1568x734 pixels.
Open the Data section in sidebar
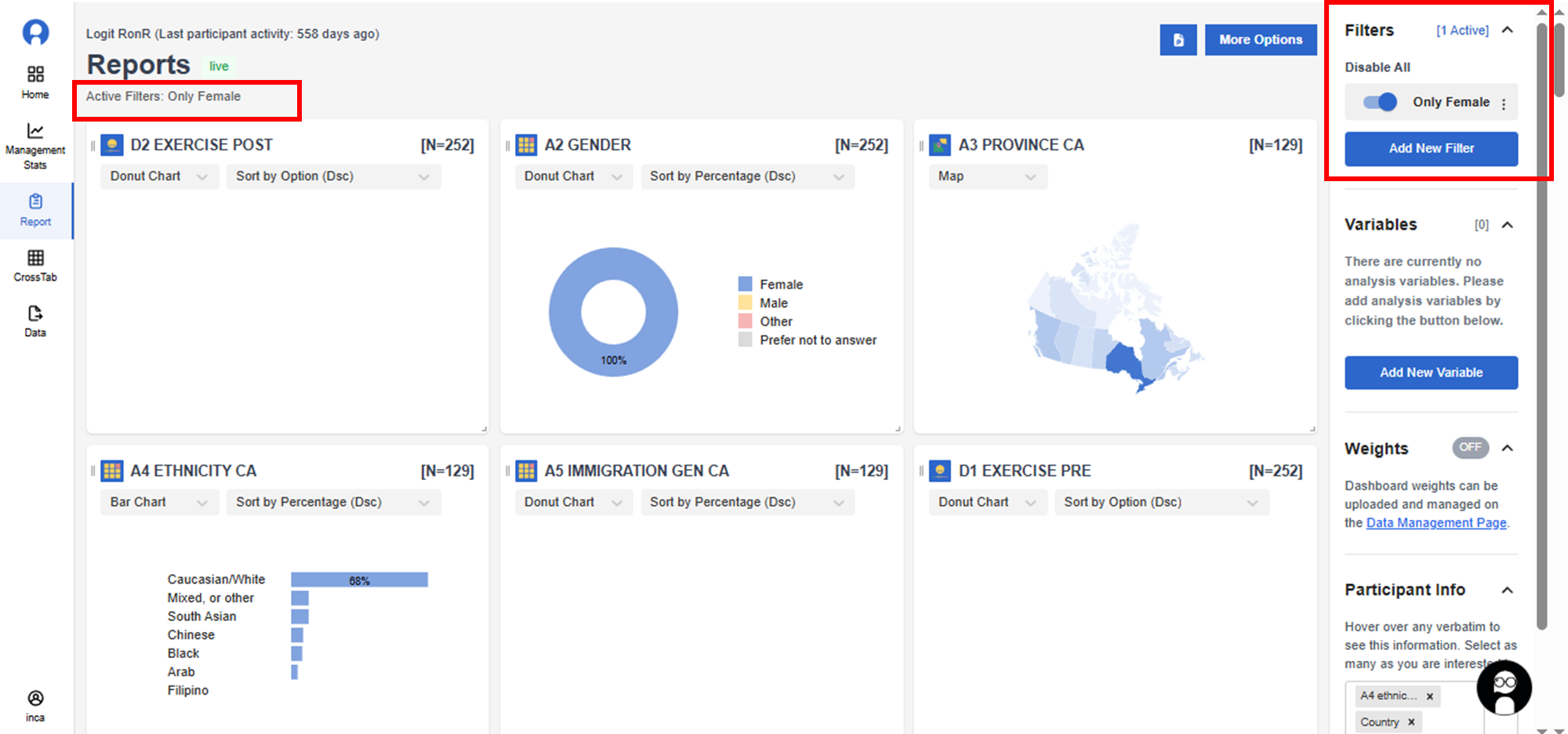(x=35, y=322)
